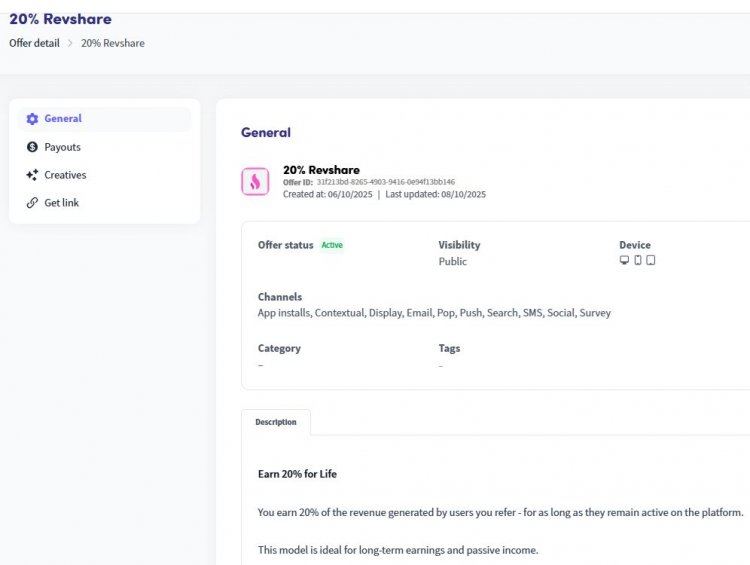Click the Earn 20% for Life heading
Image resolution: width=750 pixels, height=565 pixels.
tap(297, 474)
